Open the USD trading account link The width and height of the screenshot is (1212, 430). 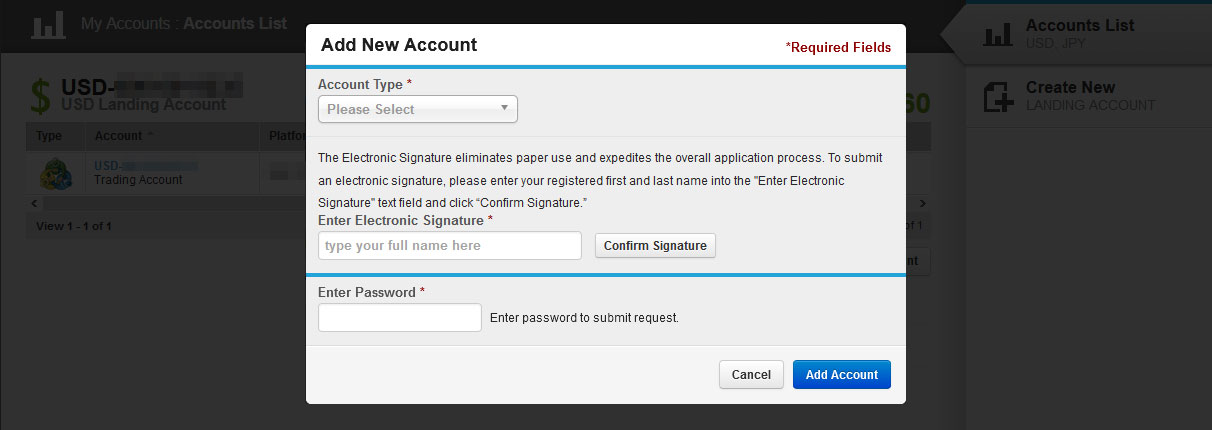click(146, 165)
